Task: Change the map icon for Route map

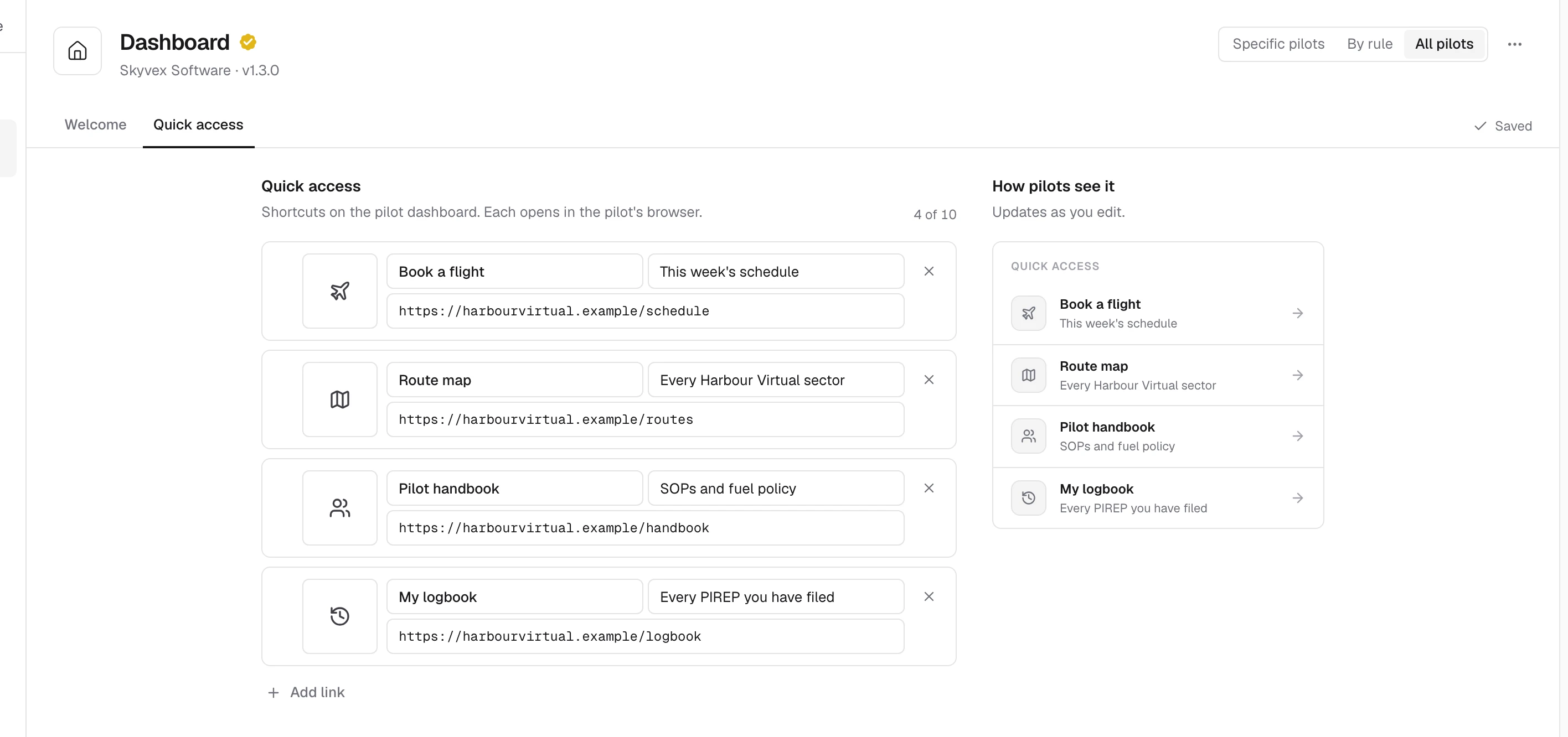Action: point(339,399)
